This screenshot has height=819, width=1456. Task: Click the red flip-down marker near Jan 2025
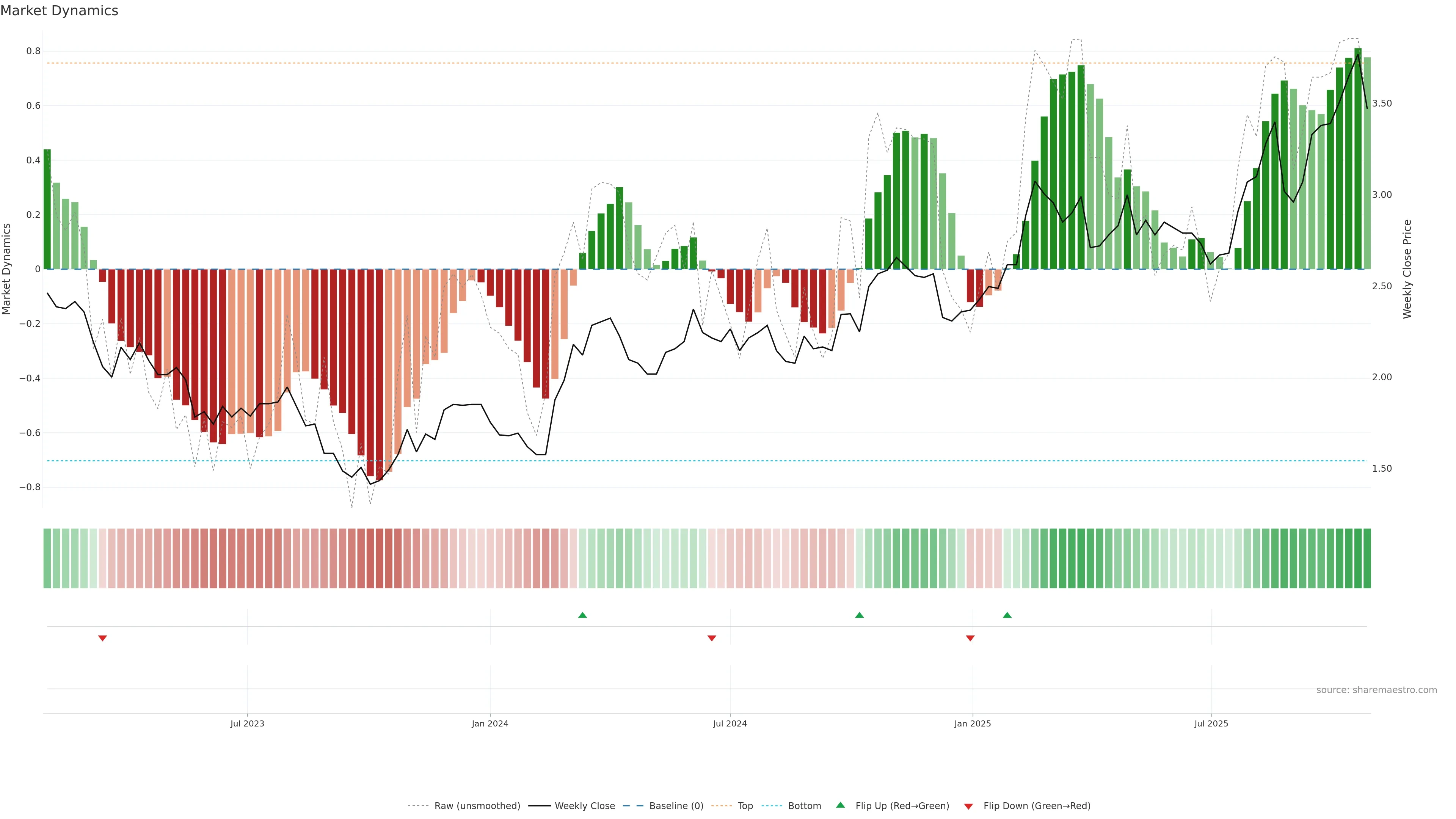click(x=970, y=638)
